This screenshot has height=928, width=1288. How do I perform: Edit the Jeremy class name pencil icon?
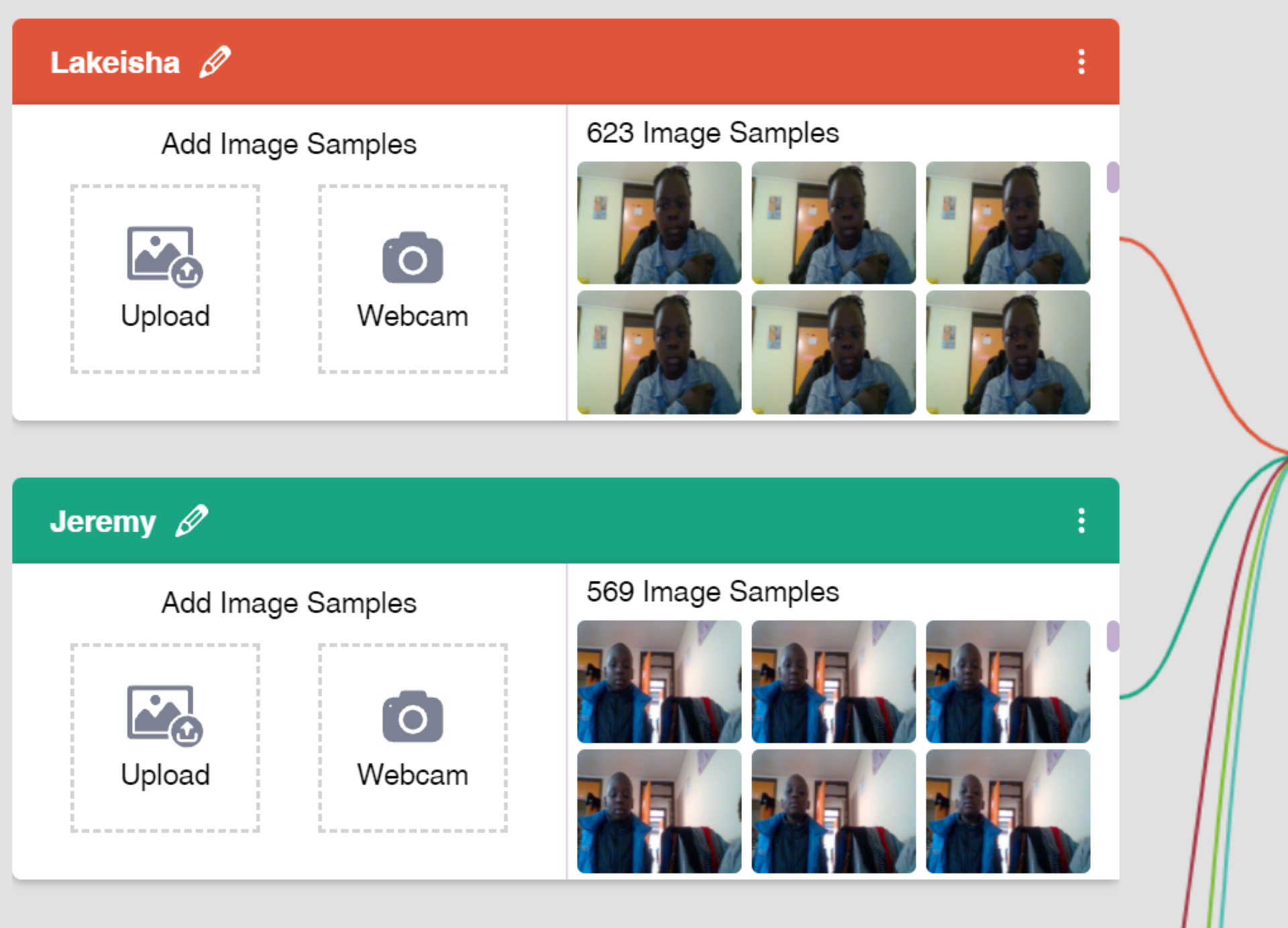click(x=192, y=521)
